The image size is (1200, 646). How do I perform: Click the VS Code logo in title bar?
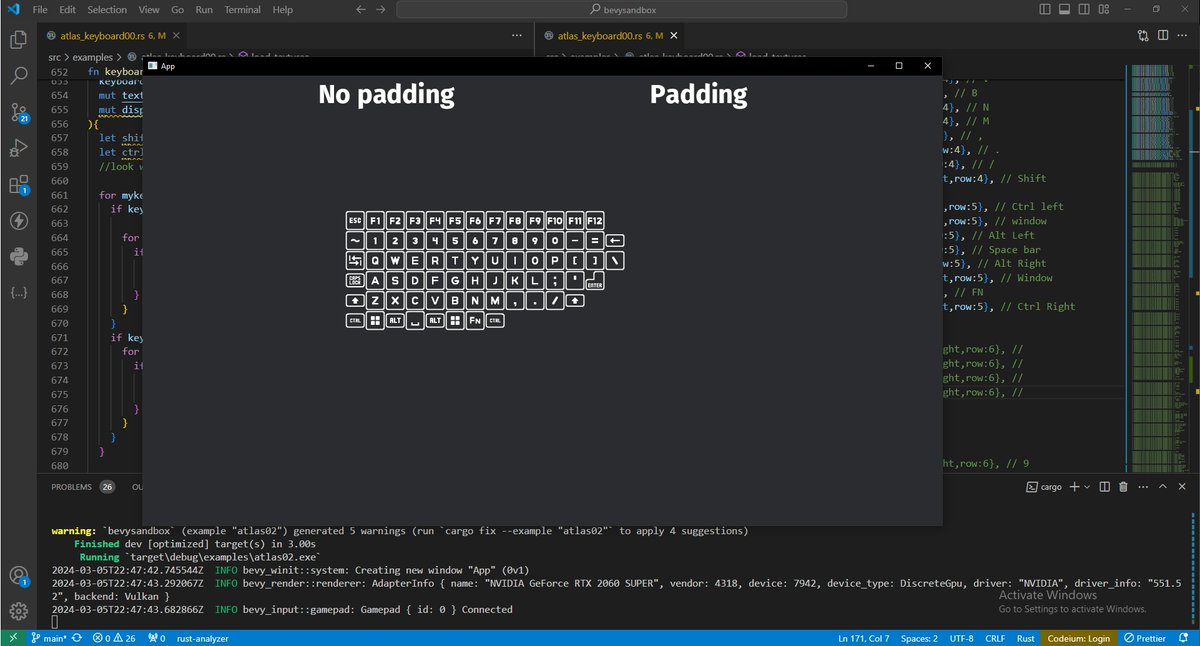(12, 9)
